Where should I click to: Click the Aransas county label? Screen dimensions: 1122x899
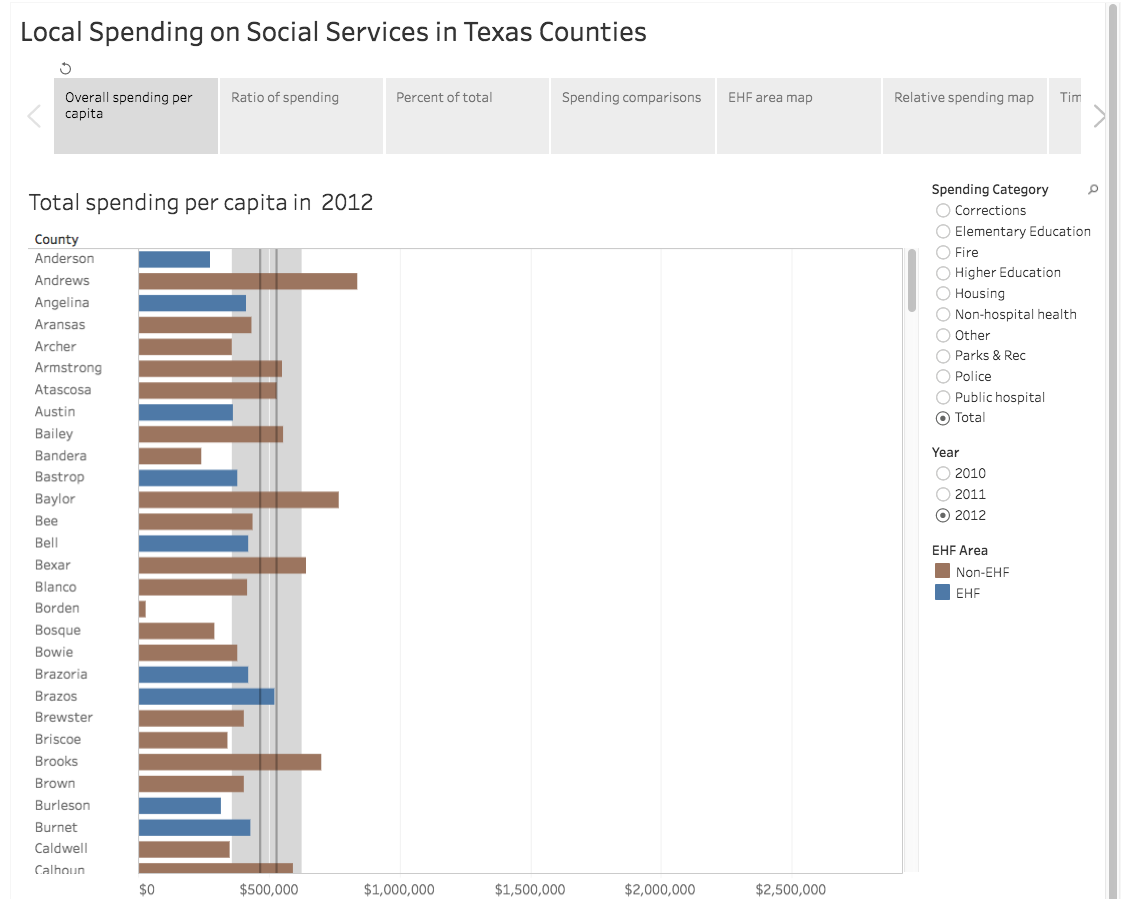point(60,324)
